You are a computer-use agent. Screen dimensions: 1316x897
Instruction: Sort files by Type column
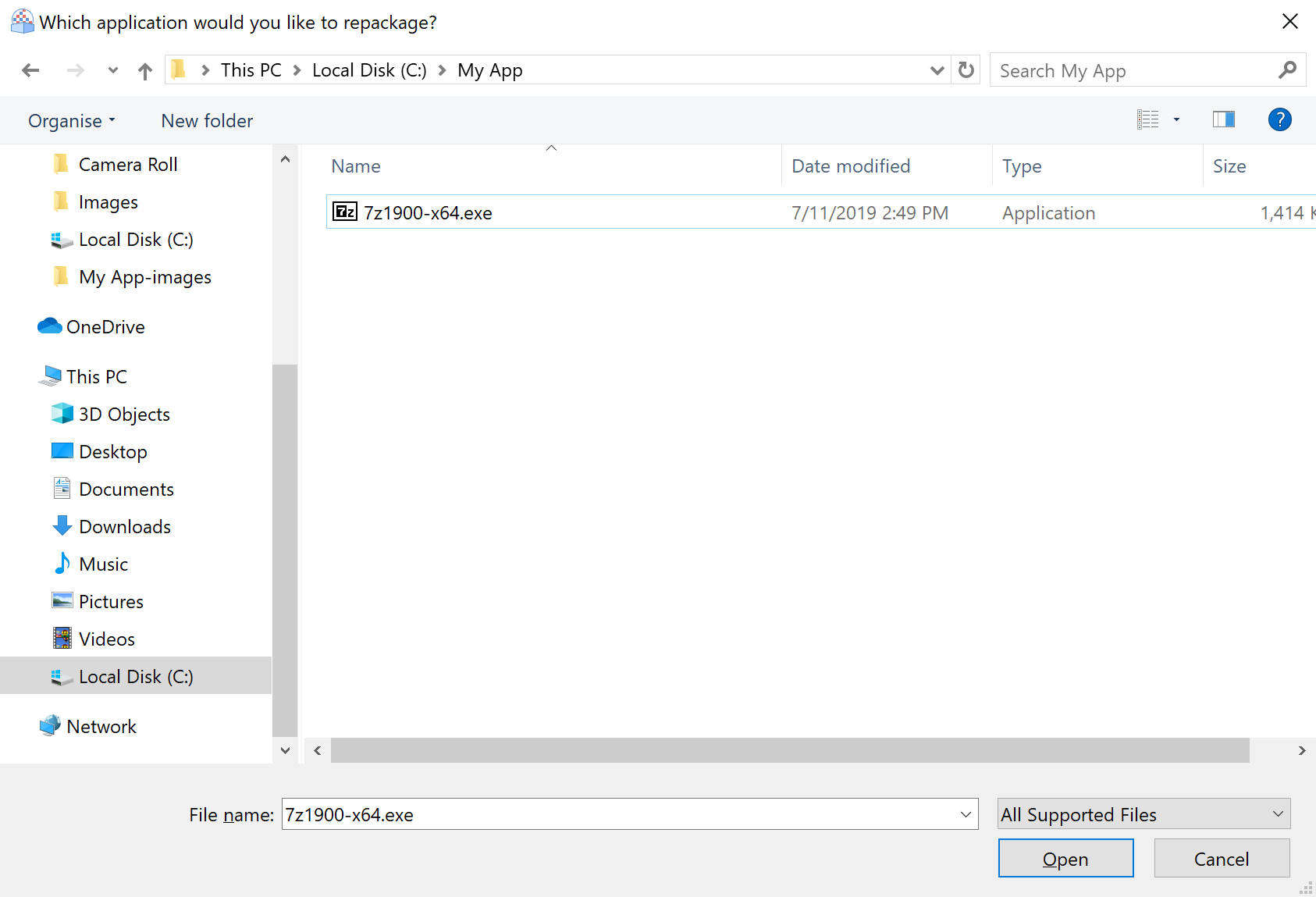(1022, 166)
